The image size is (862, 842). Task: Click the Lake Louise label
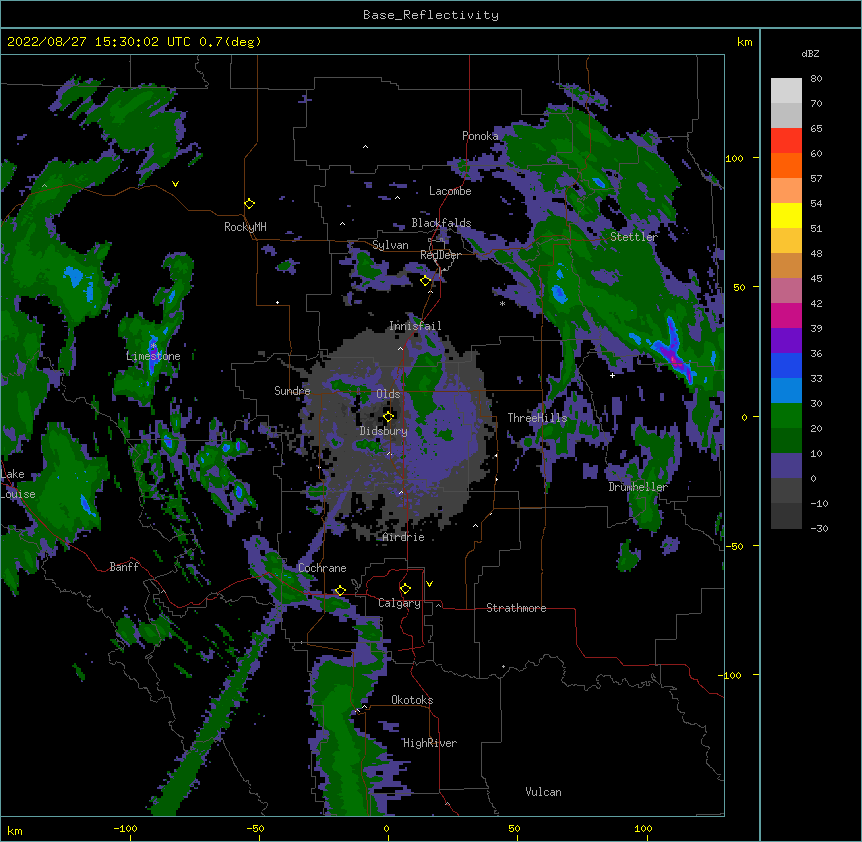(18, 484)
